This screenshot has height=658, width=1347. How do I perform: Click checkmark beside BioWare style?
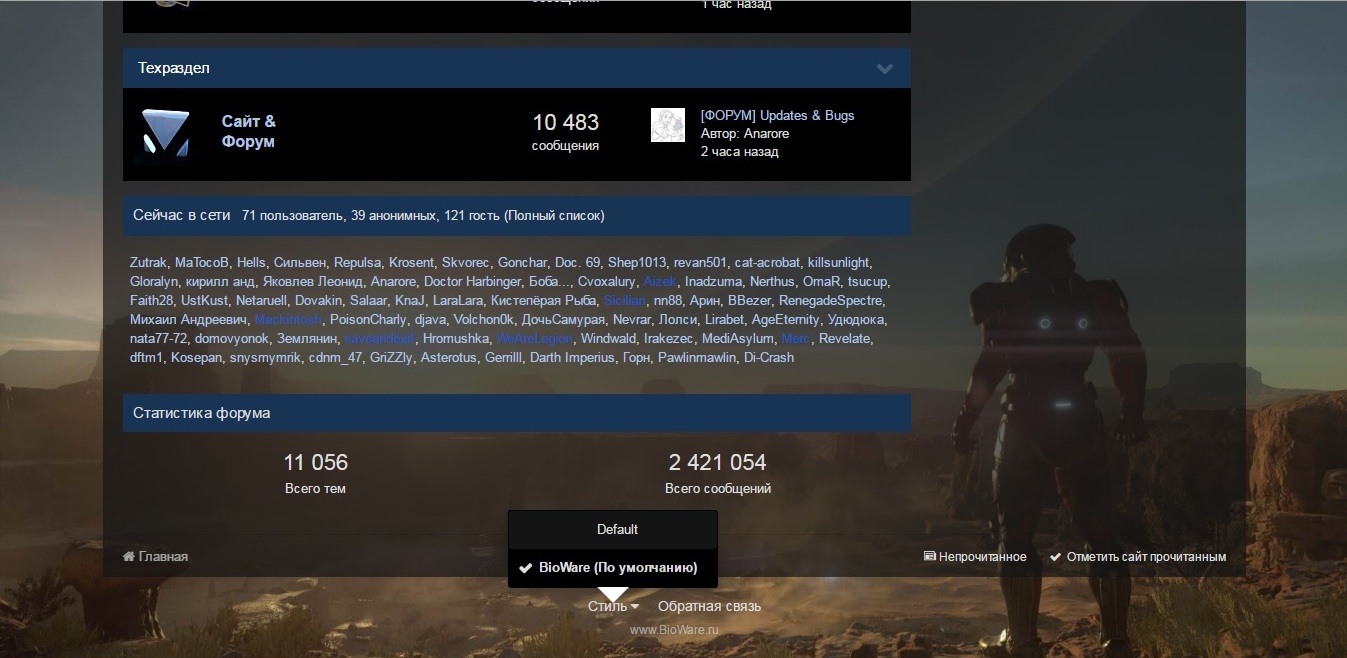point(525,568)
